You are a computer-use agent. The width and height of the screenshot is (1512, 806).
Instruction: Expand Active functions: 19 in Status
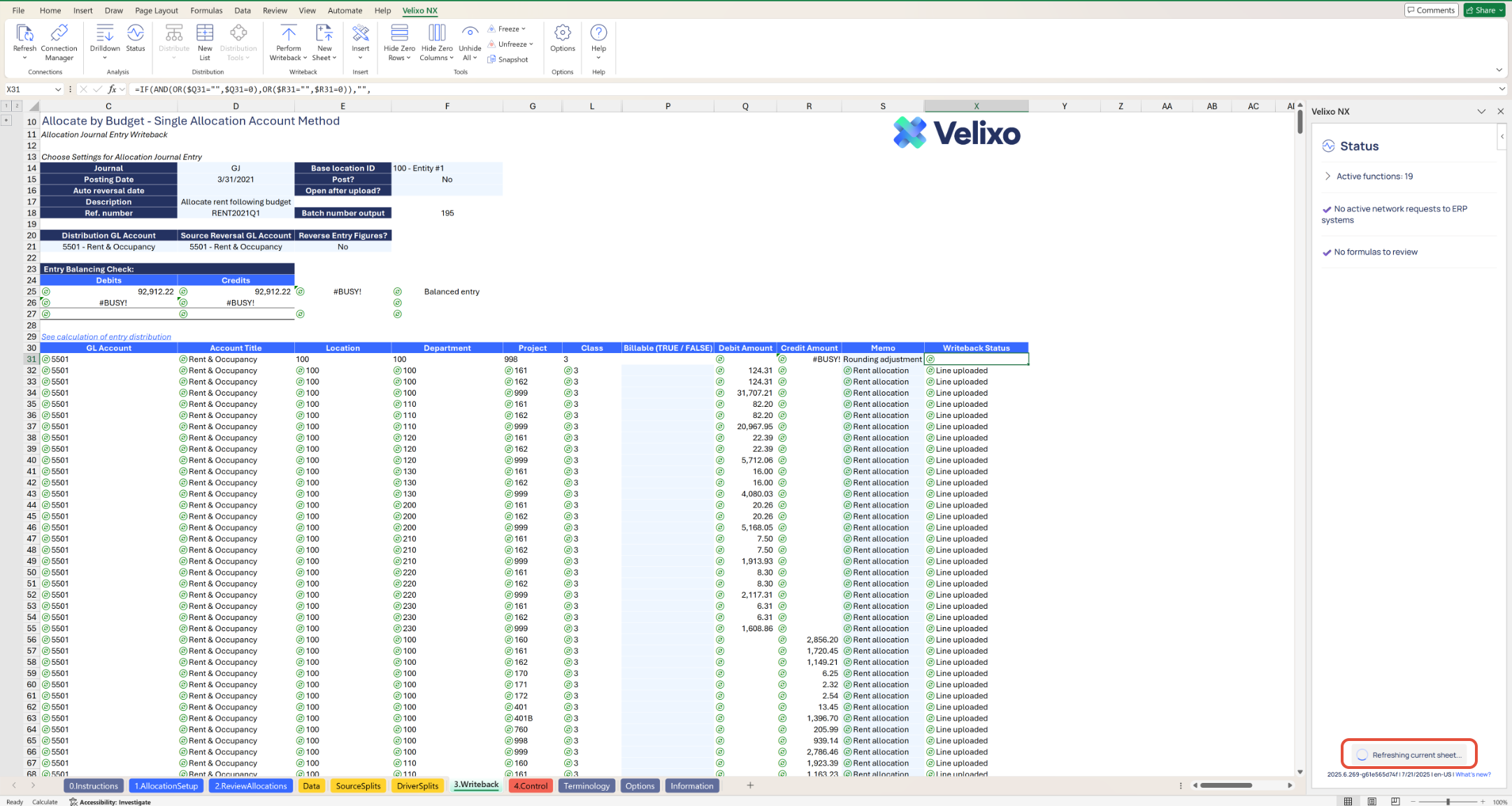tap(1327, 176)
